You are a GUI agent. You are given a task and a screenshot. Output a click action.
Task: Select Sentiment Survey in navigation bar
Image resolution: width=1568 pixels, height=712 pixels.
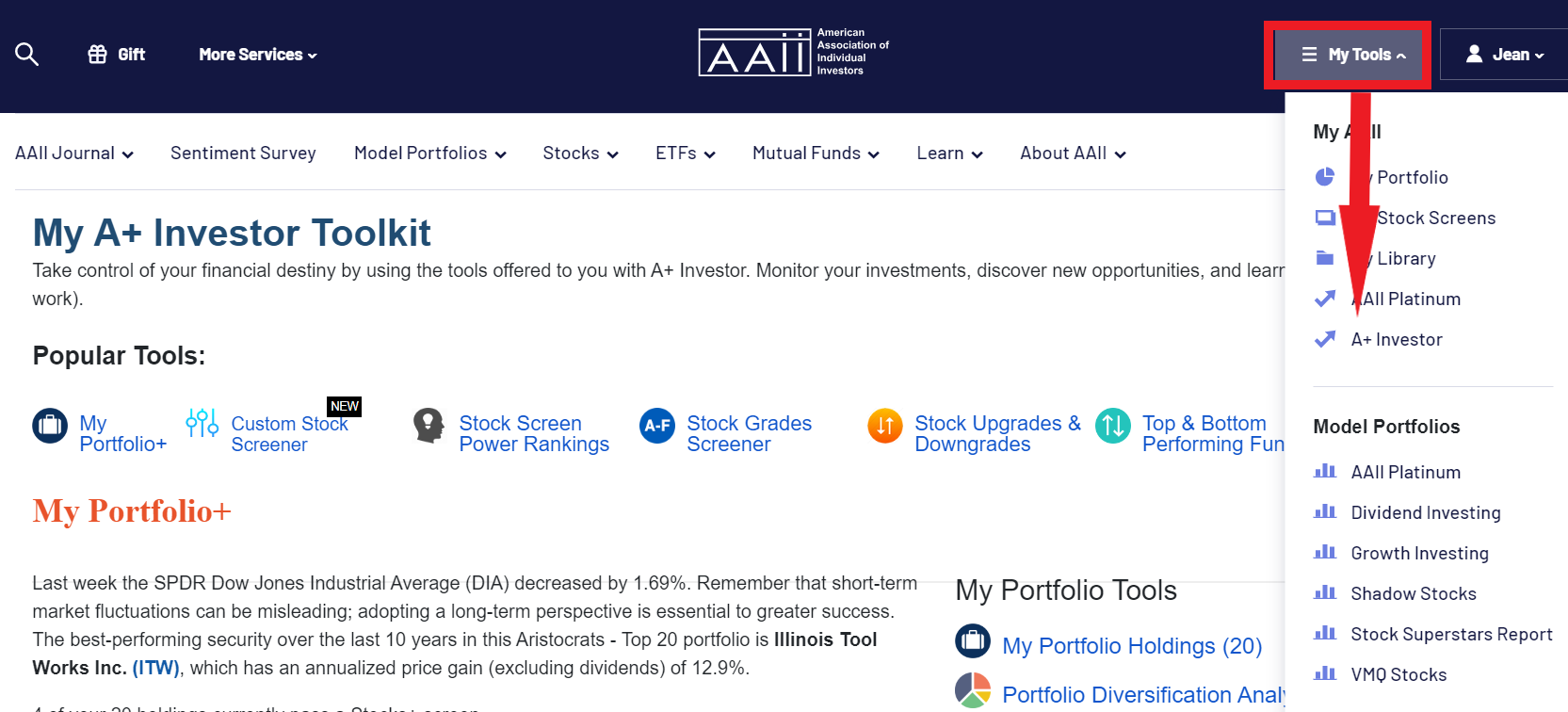(x=243, y=154)
